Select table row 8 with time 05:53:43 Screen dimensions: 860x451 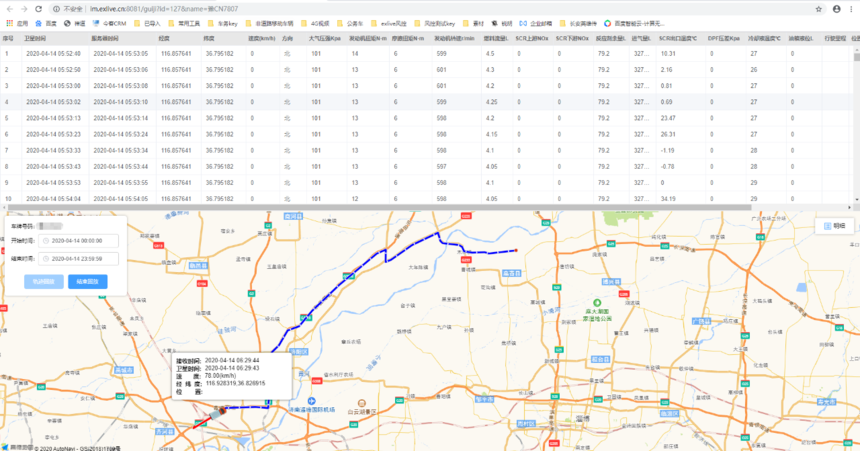427,166
